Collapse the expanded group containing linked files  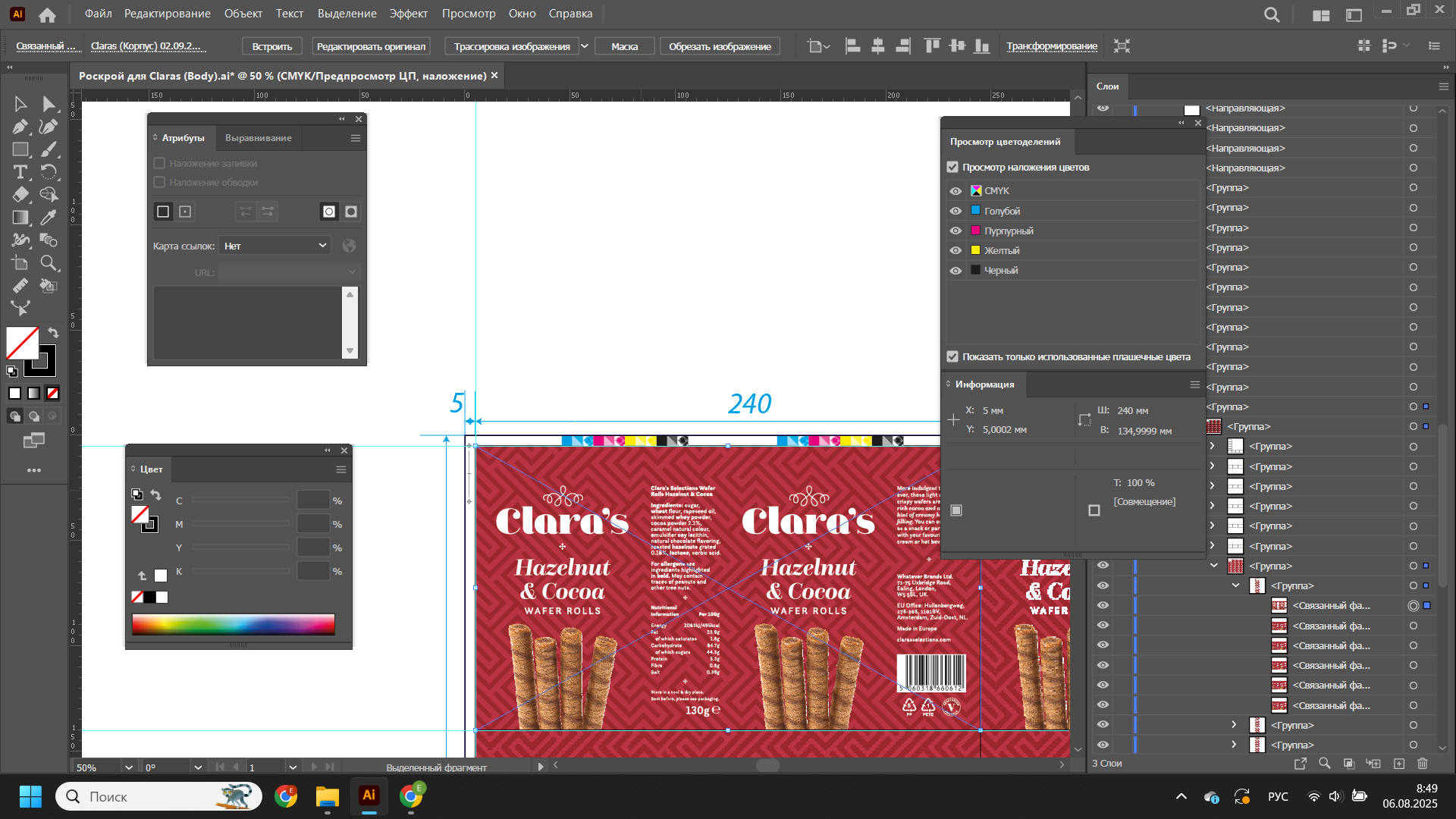tap(1235, 585)
